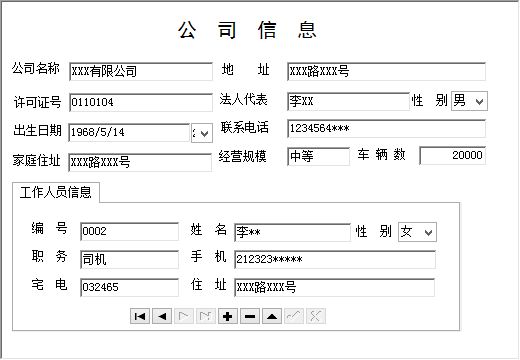Go to previous record in navigator

162,316
